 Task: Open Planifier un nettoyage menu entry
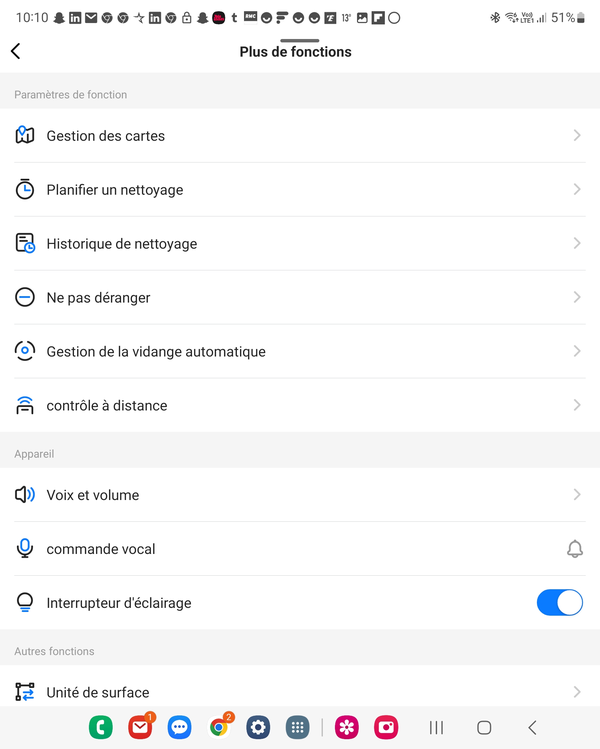pos(300,190)
